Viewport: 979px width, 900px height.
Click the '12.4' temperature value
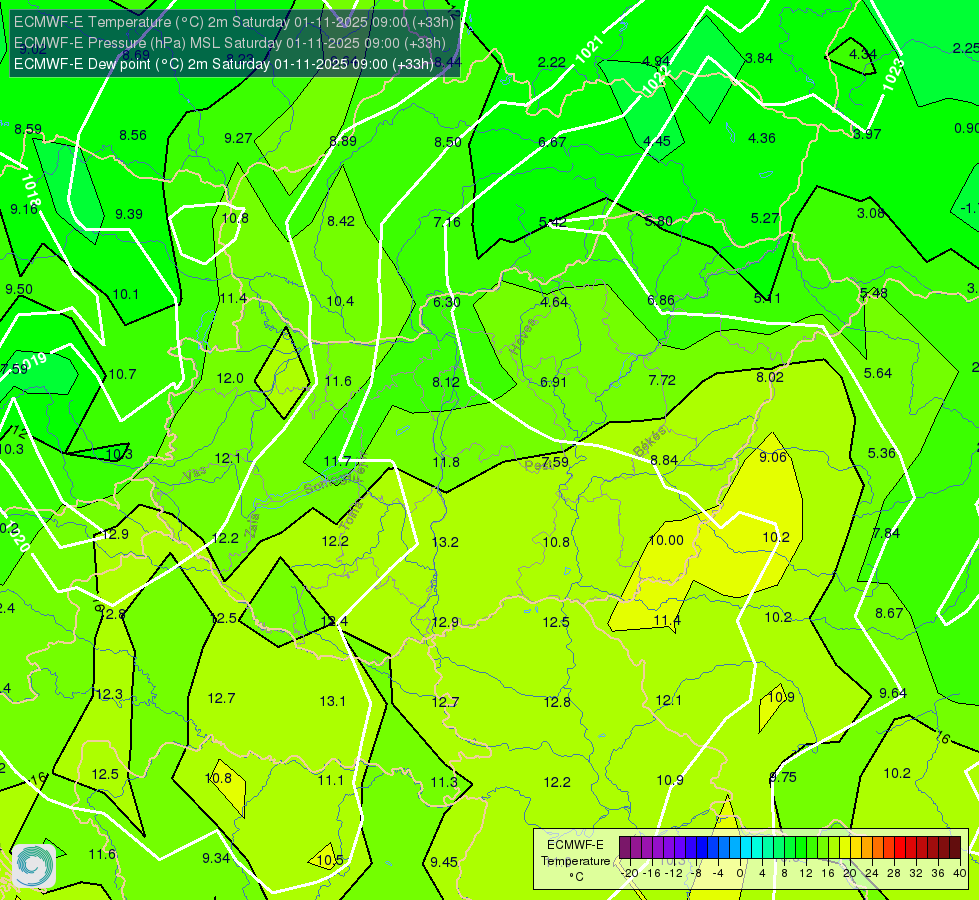(334, 621)
